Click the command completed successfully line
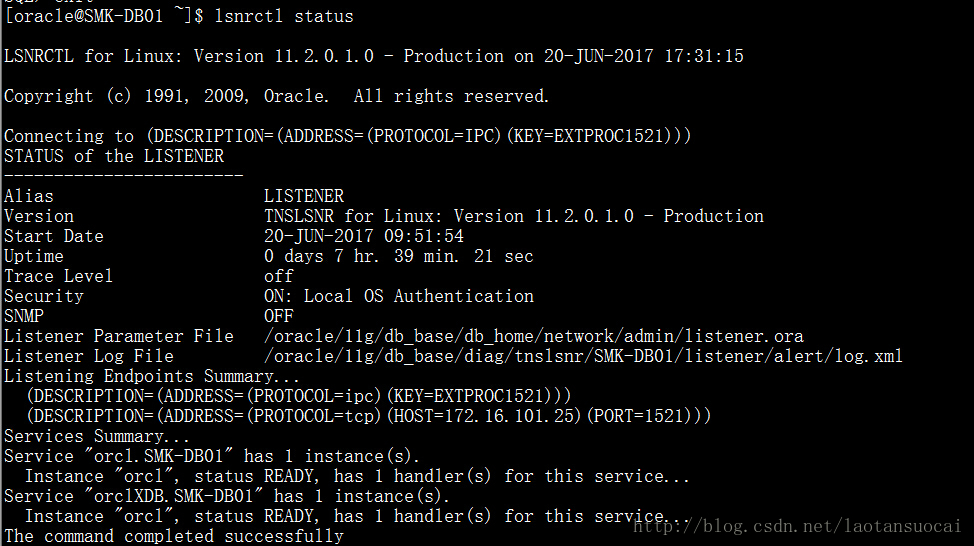The image size is (974, 546). (174, 535)
